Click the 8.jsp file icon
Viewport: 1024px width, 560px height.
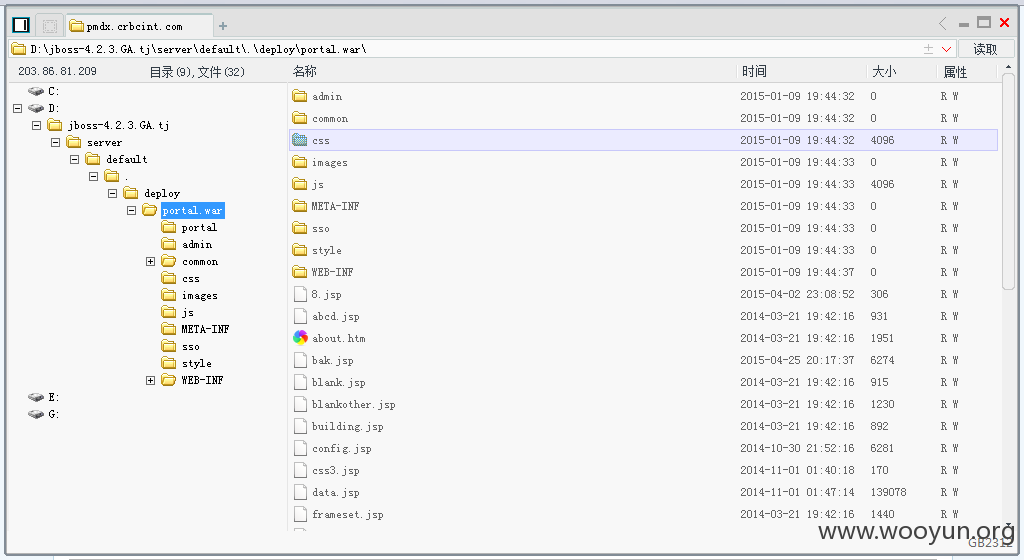(x=300, y=294)
